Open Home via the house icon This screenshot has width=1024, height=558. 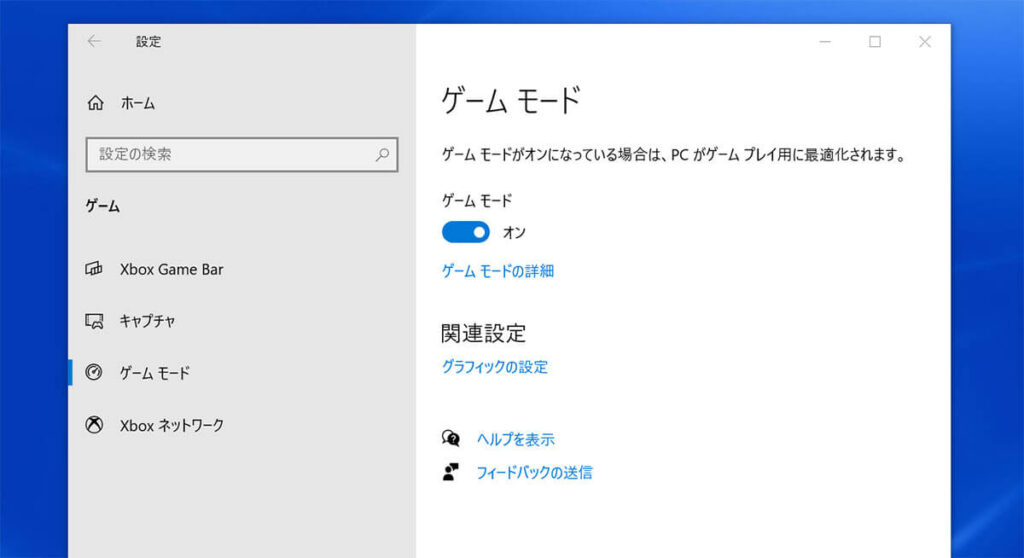coord(95,103)
